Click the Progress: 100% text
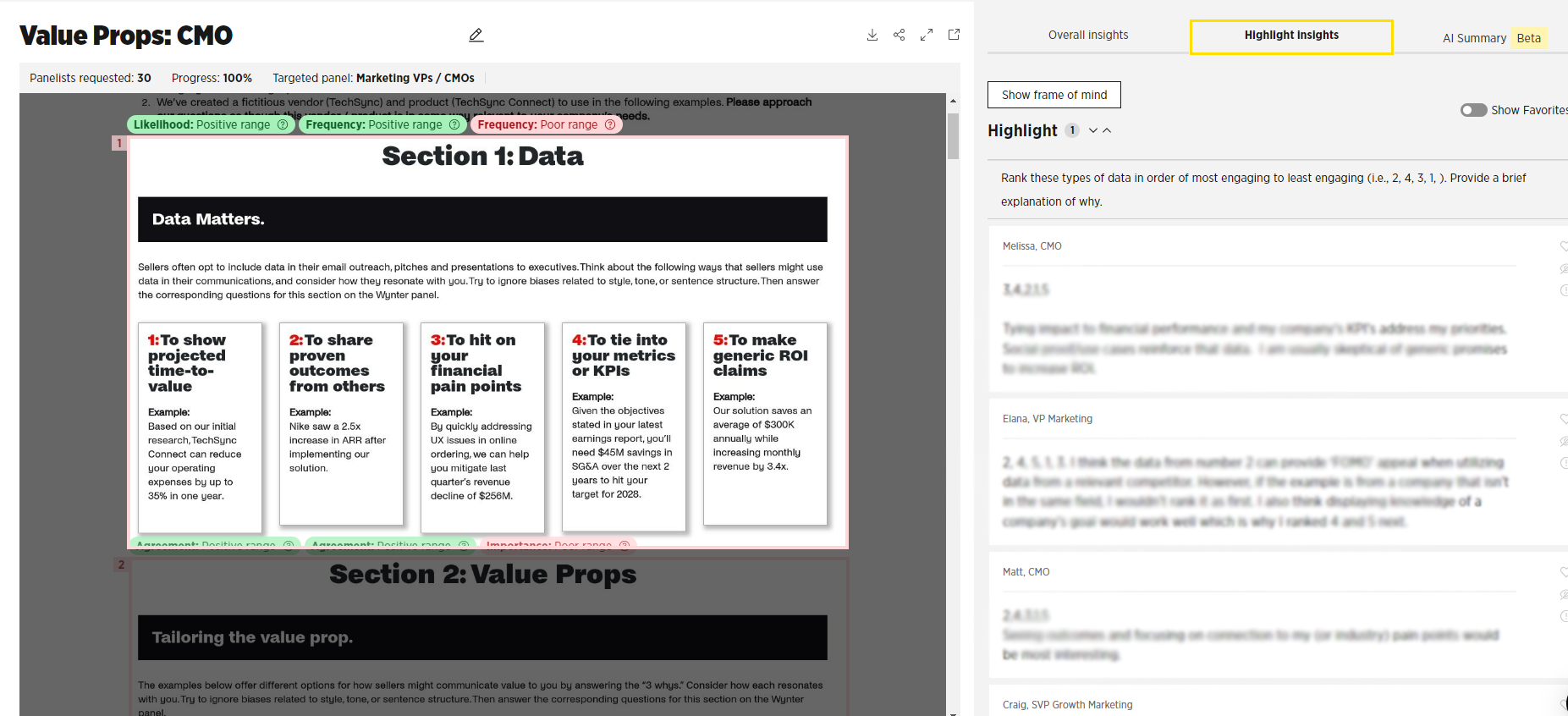Image resolution: width=1568 pixels, height=716 pixels. coord(212,78)
